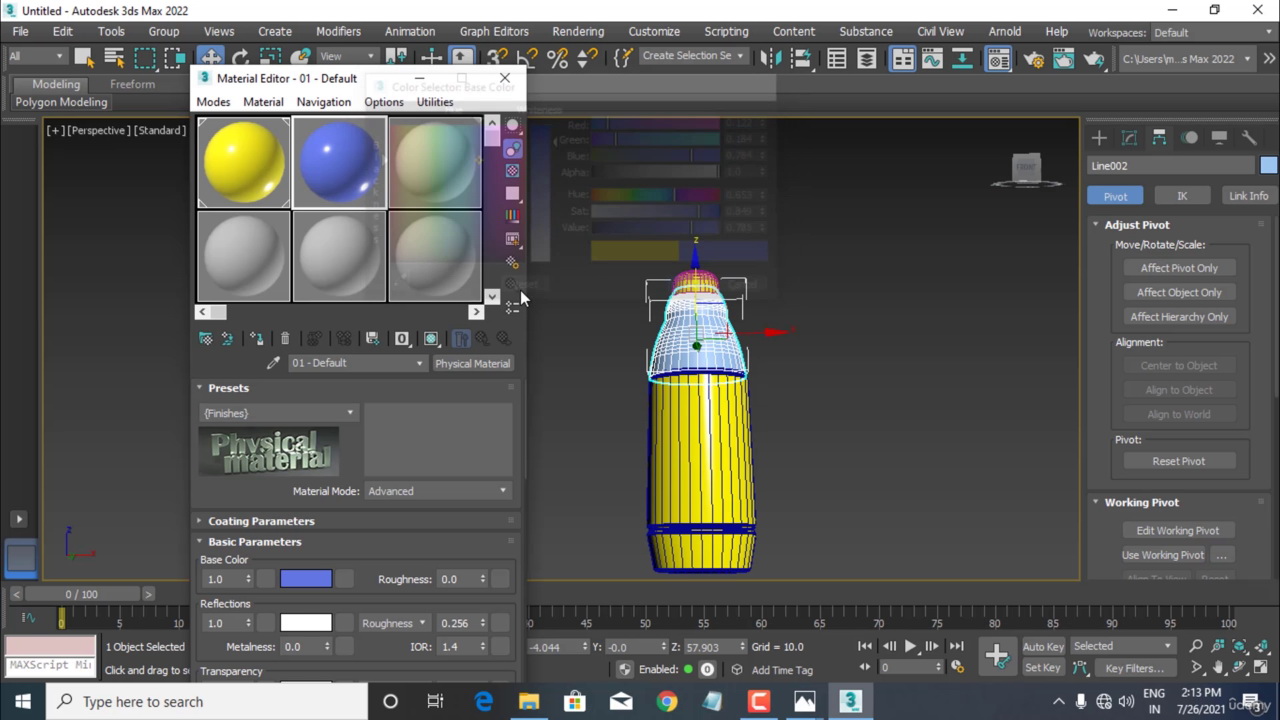Open the Align tool
This screenshot has height=720, width=1280.
coord(800,58)
